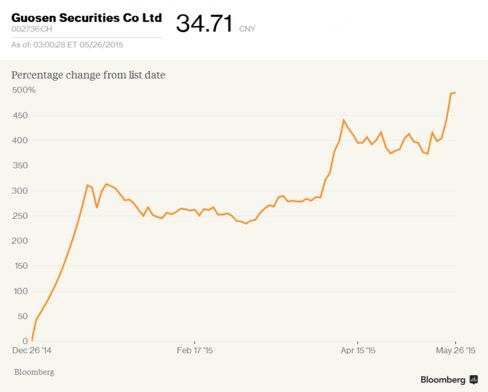Click the 002736:CH ticker symbol
Image resolution: width=488 pixels, height=392 pixels.
coord(32,29)
